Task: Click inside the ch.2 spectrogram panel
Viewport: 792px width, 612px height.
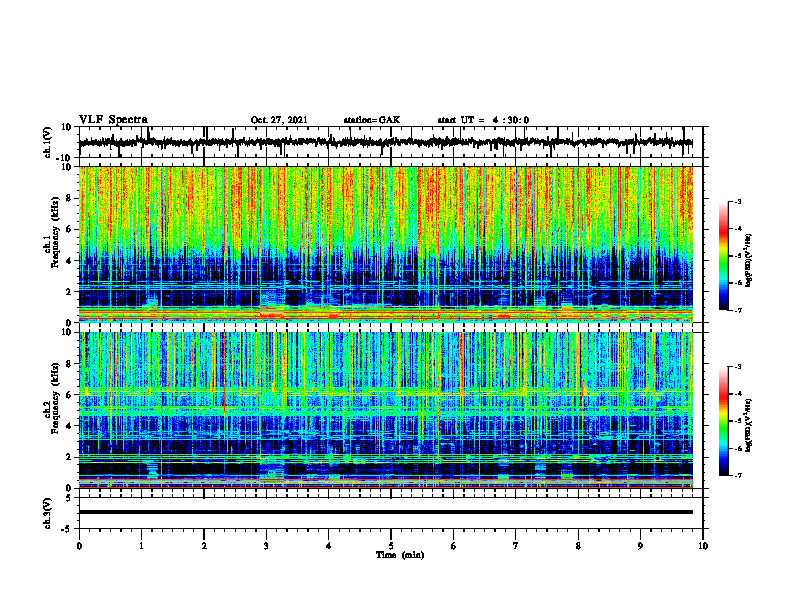Action: click(x=385, y=410)
